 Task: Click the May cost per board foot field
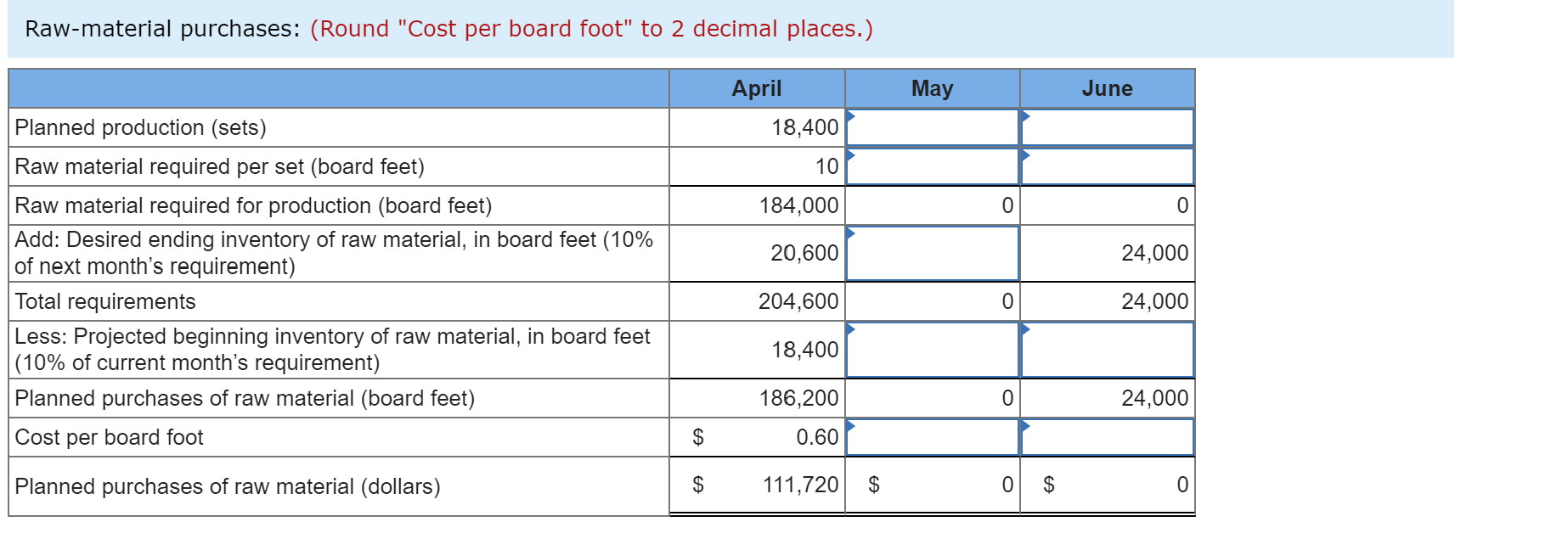click(932, 437)
